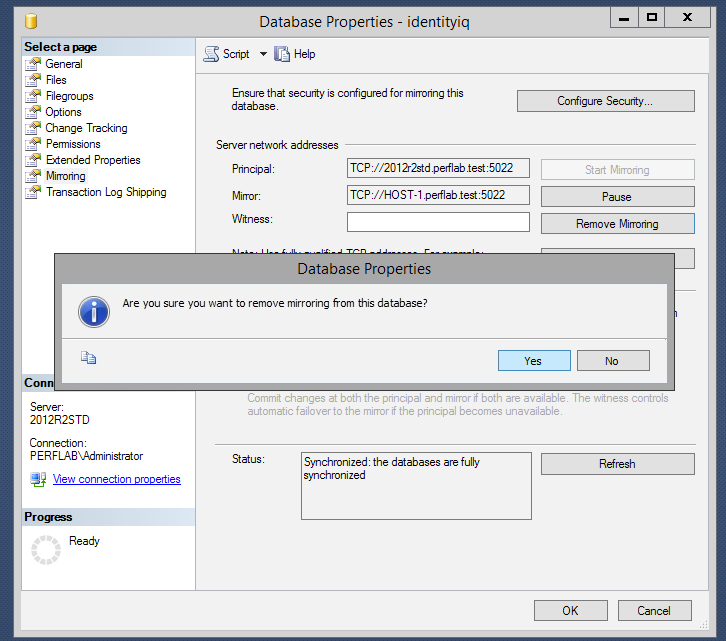This screenshot has width=726, height=641.
Task: Maximize the Database Properties window
Action: pos(652,18)
